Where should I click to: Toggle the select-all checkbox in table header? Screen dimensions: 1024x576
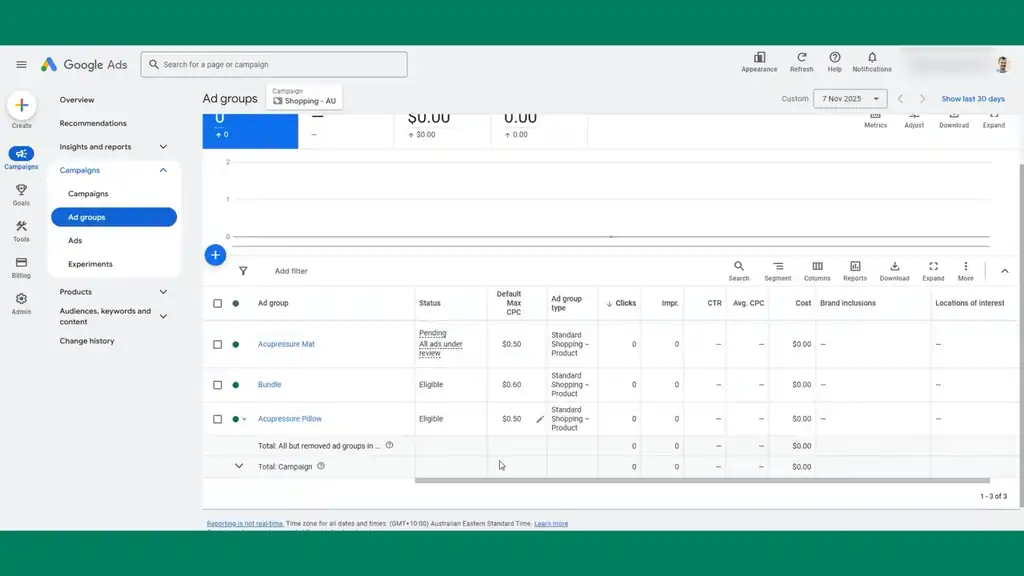(x=217, y=303)
